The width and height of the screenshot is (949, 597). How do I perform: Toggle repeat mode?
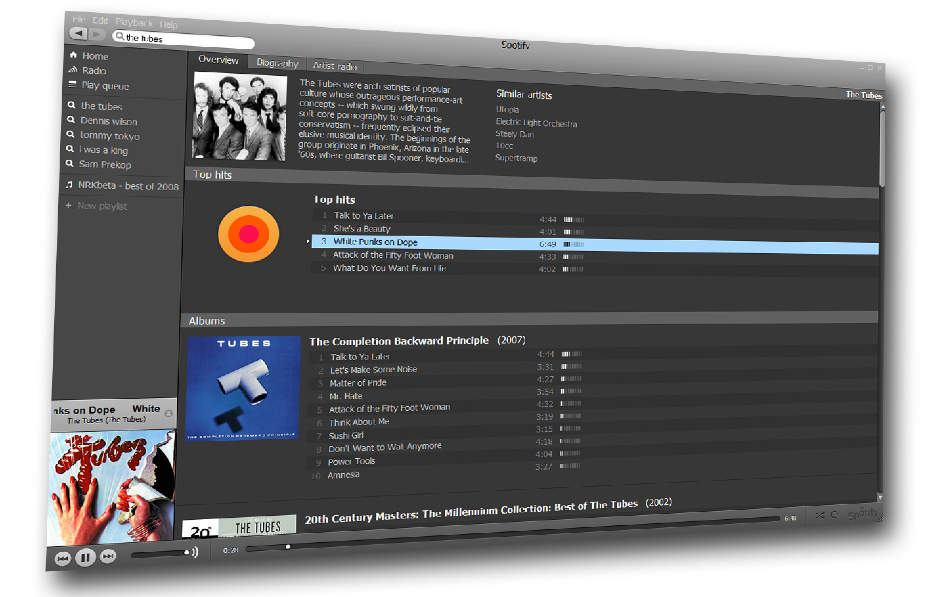[835, 515]
